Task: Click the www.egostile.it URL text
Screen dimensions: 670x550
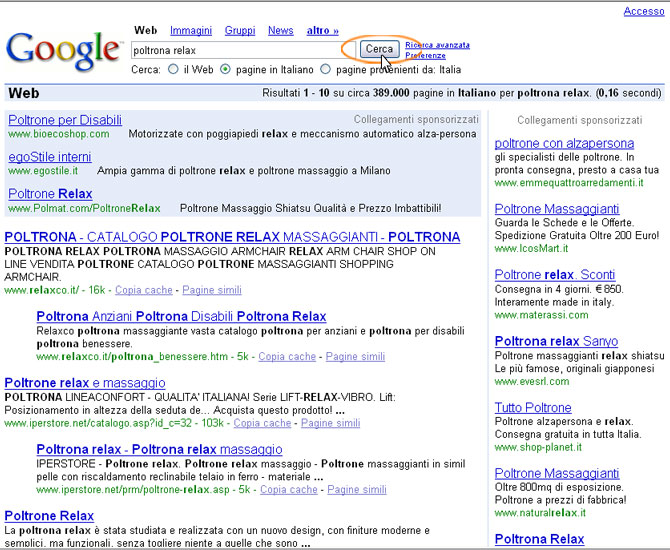Action: (x=43, y=171)
